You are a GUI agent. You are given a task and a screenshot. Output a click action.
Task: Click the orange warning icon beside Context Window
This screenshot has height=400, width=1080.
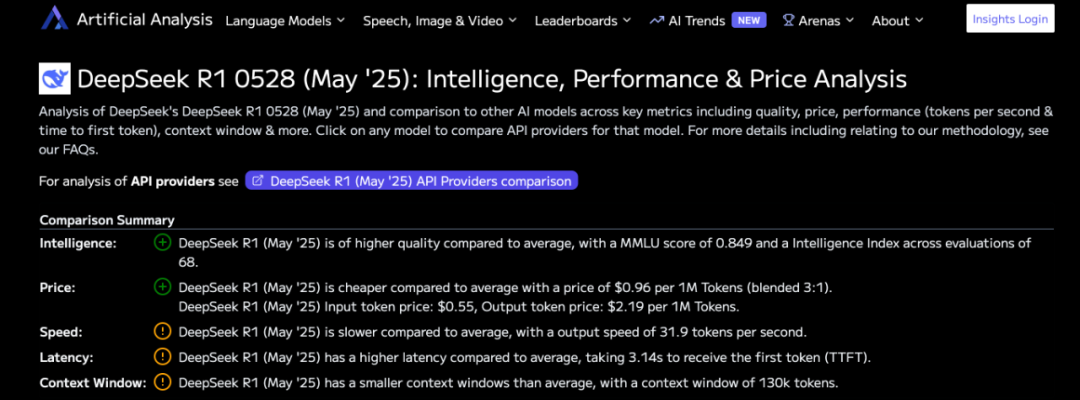[163, 382]
